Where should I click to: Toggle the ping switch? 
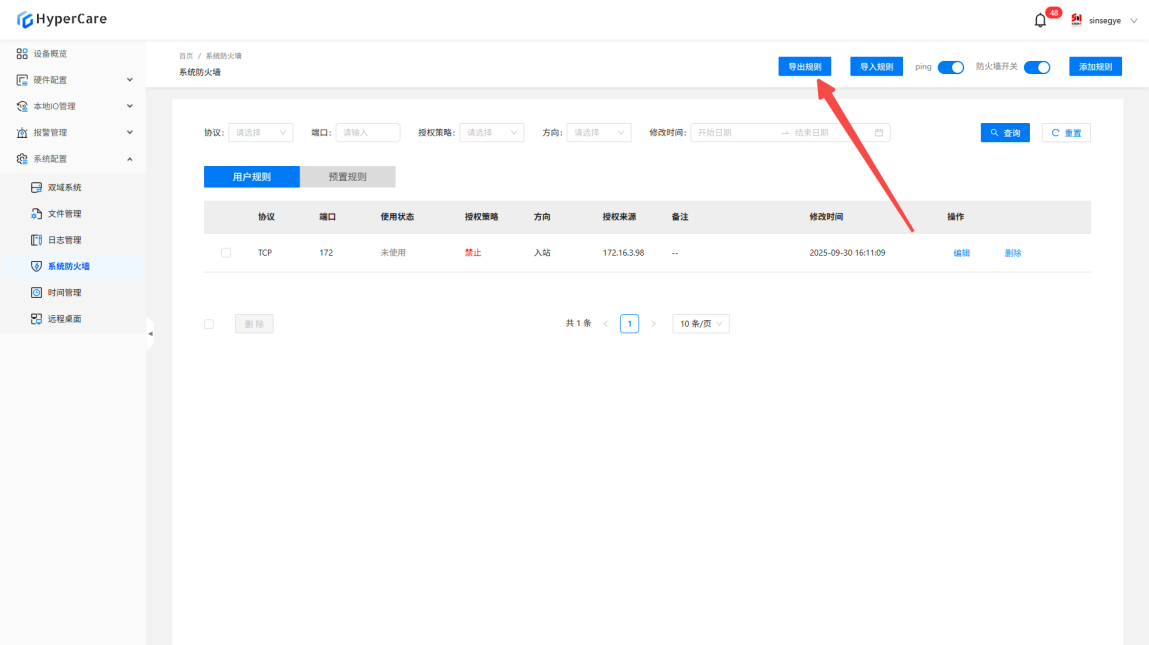tap(950, 67)
